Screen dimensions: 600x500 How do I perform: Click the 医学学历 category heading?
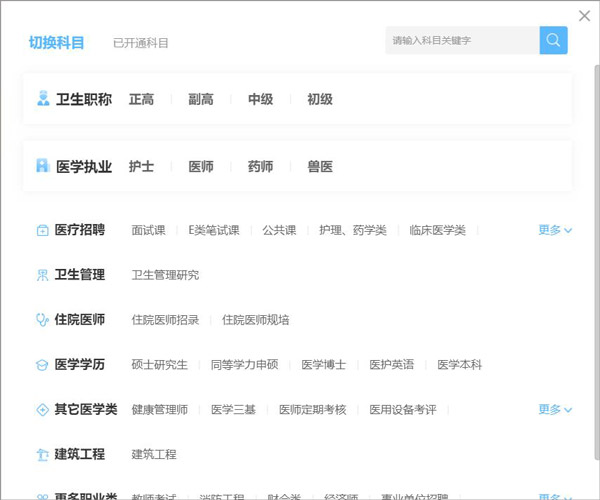[80, 364]
